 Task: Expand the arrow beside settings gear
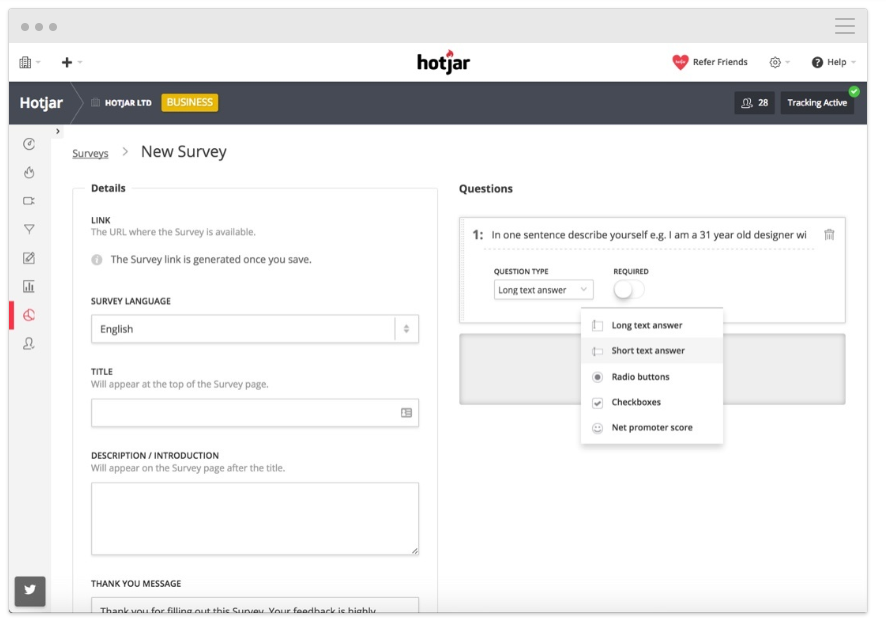tap(788, 62)
